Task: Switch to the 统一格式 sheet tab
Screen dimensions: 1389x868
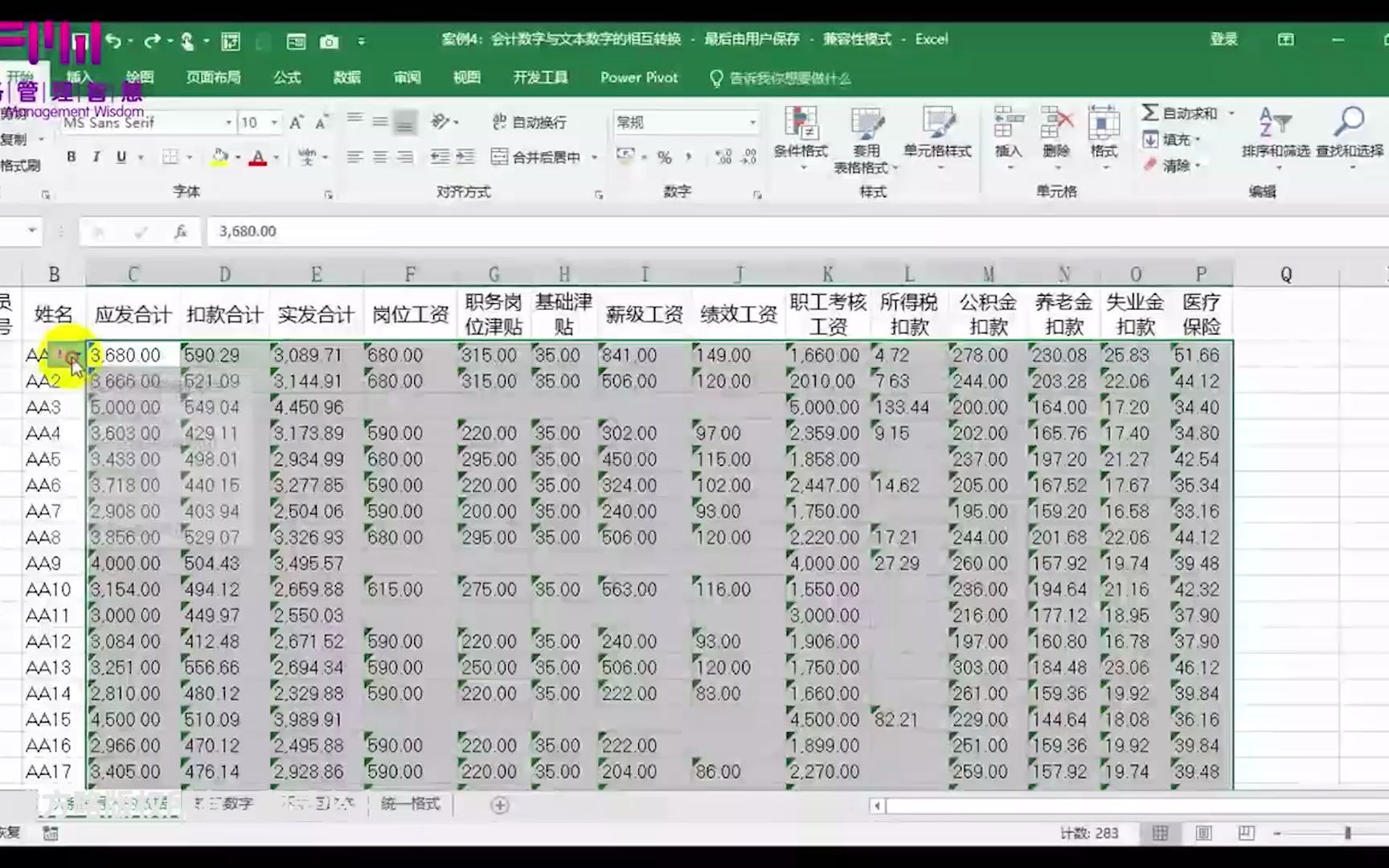Action: [408, 804]
